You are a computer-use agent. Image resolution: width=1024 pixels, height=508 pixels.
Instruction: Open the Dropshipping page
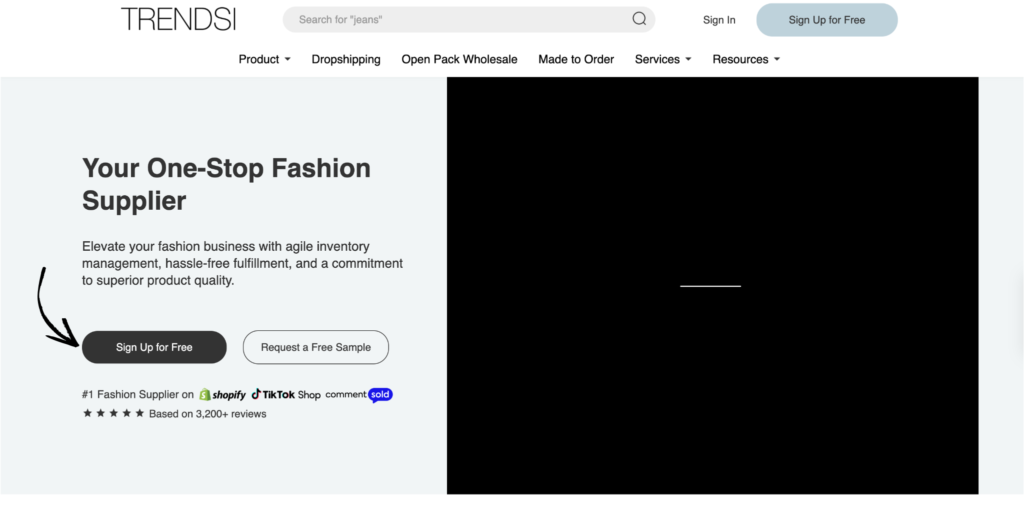pyautogui.click(x=346, y=59)
